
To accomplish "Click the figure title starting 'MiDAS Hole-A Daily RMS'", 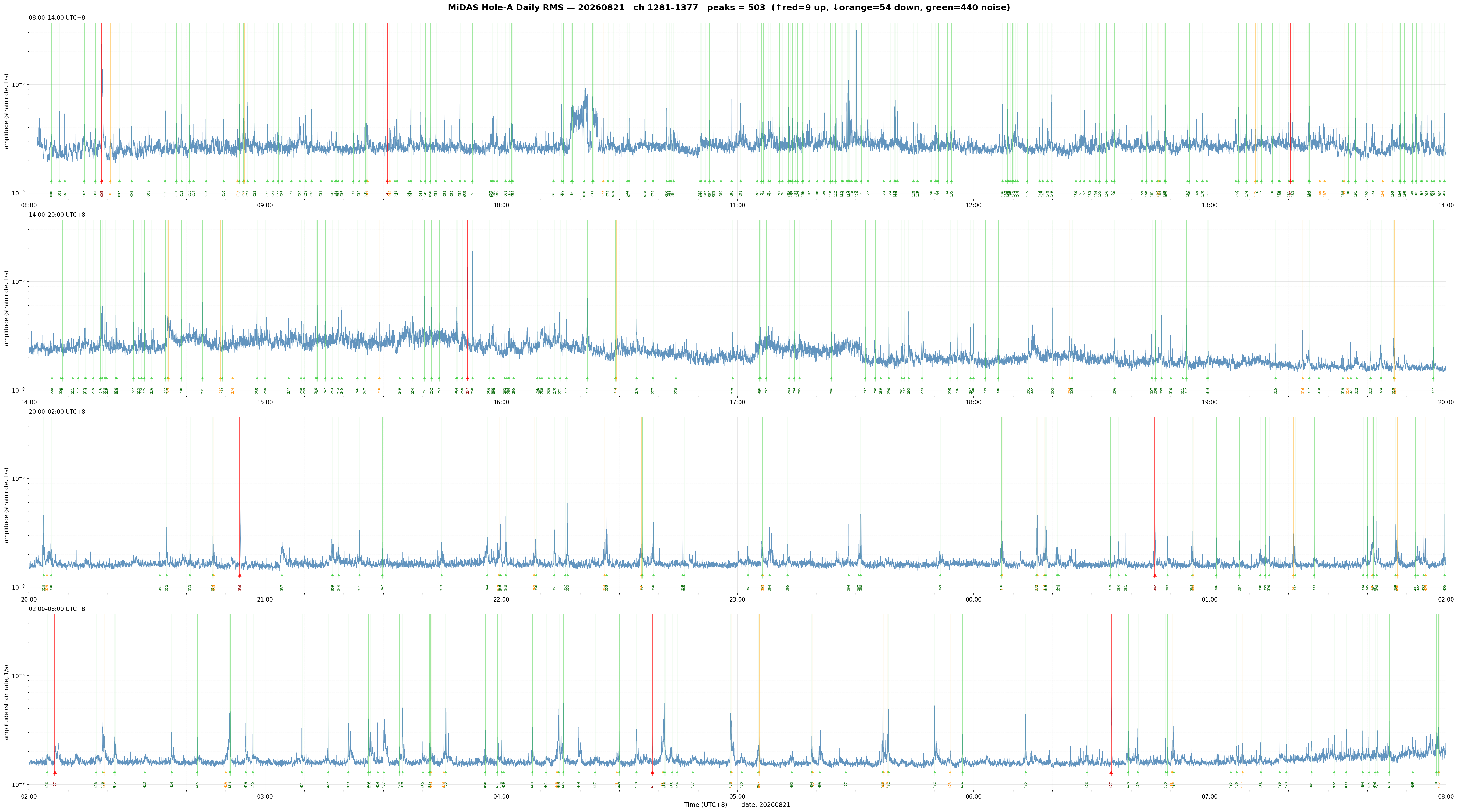I will 729,8.
